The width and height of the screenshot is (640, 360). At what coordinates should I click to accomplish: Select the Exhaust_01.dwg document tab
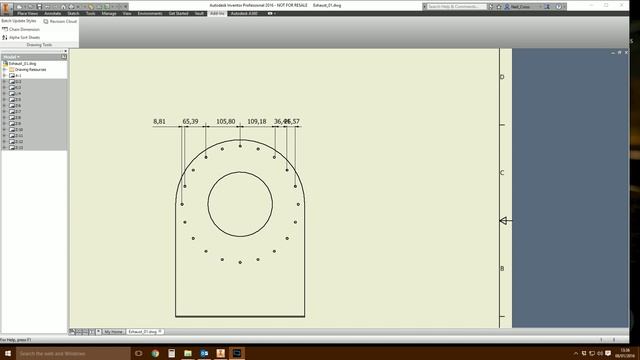(144, 332)
